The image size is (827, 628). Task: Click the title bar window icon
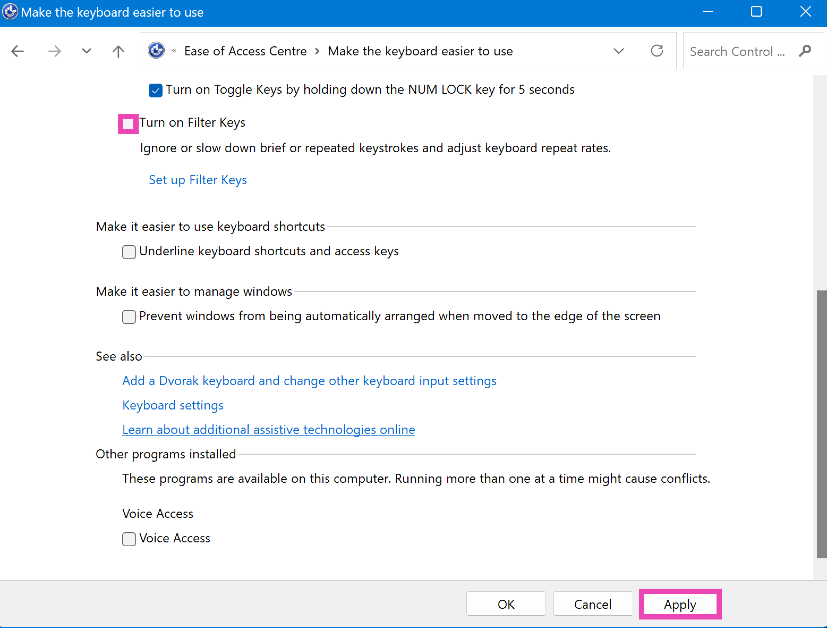coord(10,12)
